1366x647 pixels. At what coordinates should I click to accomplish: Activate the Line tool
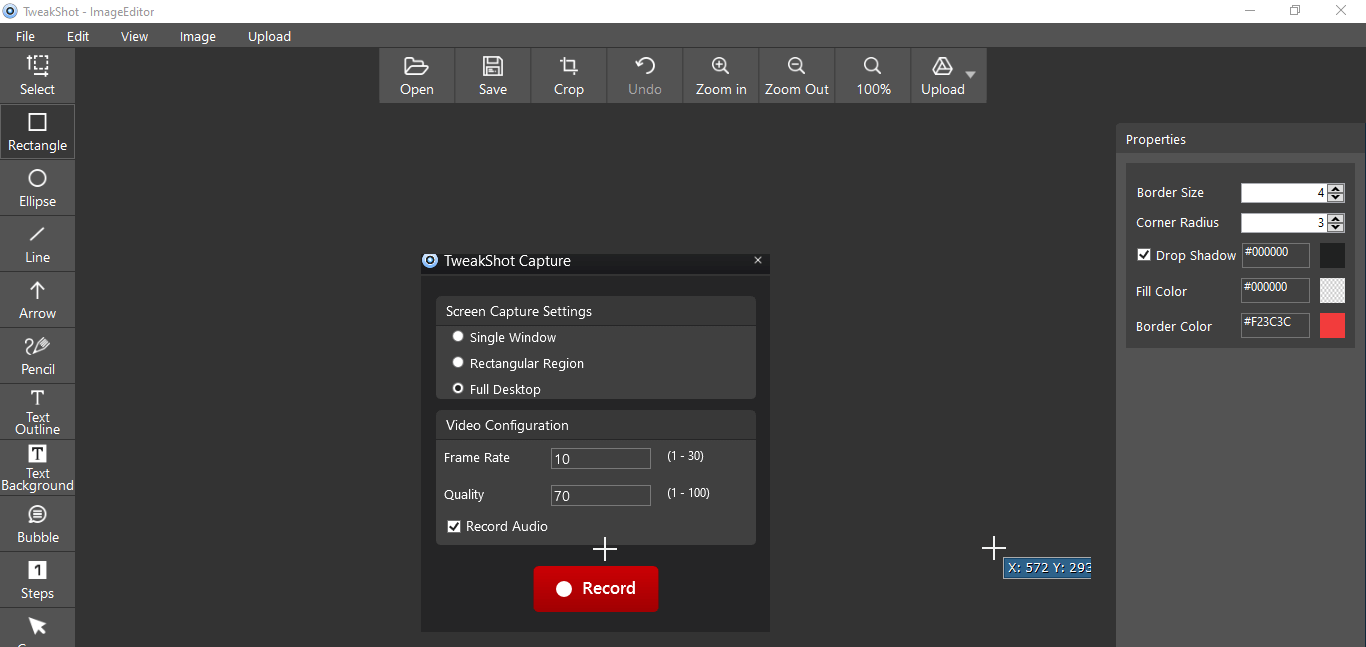coord(37,244)
